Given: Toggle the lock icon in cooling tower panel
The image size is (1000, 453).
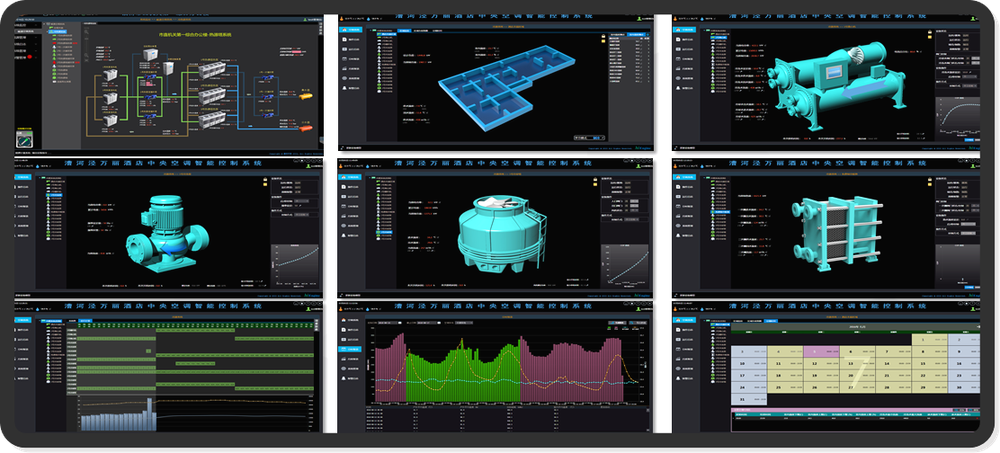Looking at the screenshot, I should coord(595,179).
